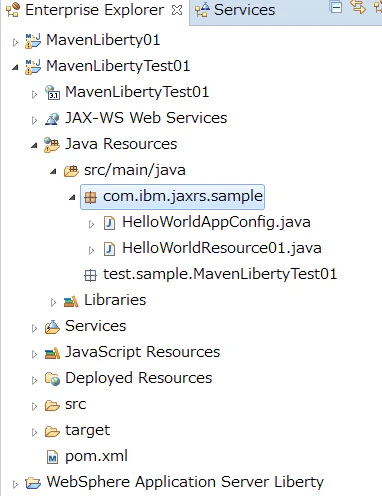Select Deployed Resources
The height and width of the screenshot is (496, 382).
click(x=138, y=378)
